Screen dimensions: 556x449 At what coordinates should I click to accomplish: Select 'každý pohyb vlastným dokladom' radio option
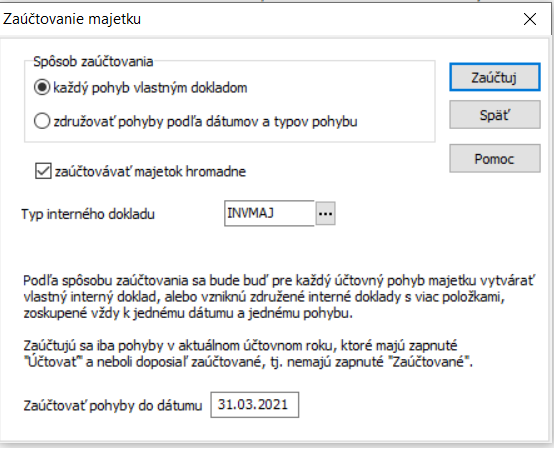[42, 88]
